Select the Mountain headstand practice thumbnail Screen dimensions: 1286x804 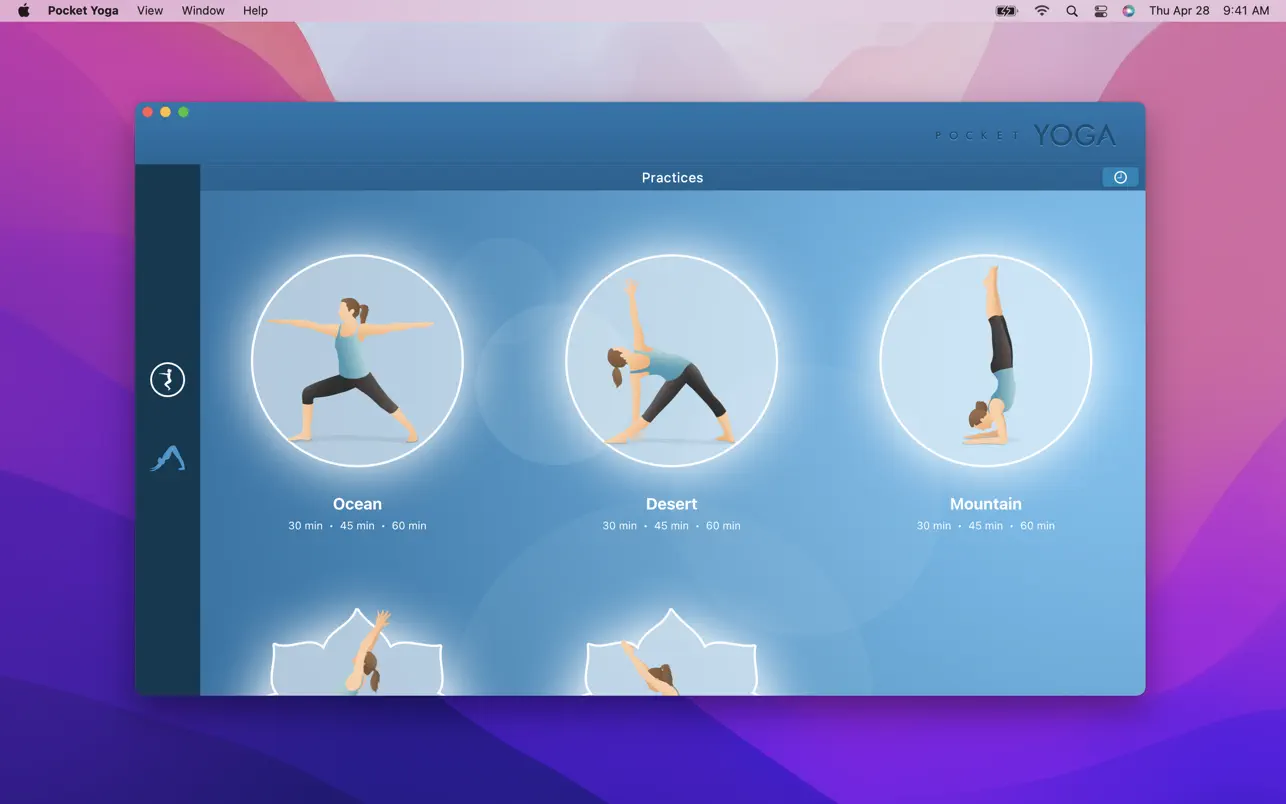[985, 361]
